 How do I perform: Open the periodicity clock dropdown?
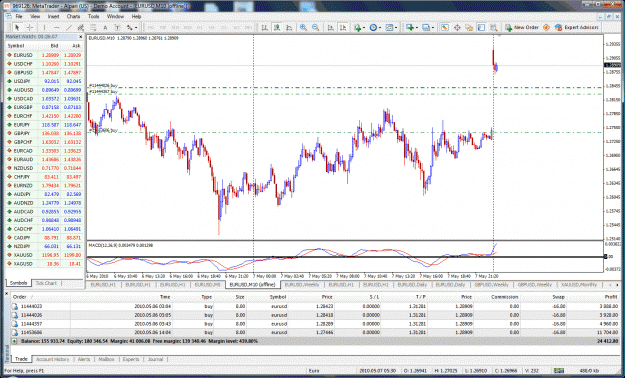click(x=375, y=28)
